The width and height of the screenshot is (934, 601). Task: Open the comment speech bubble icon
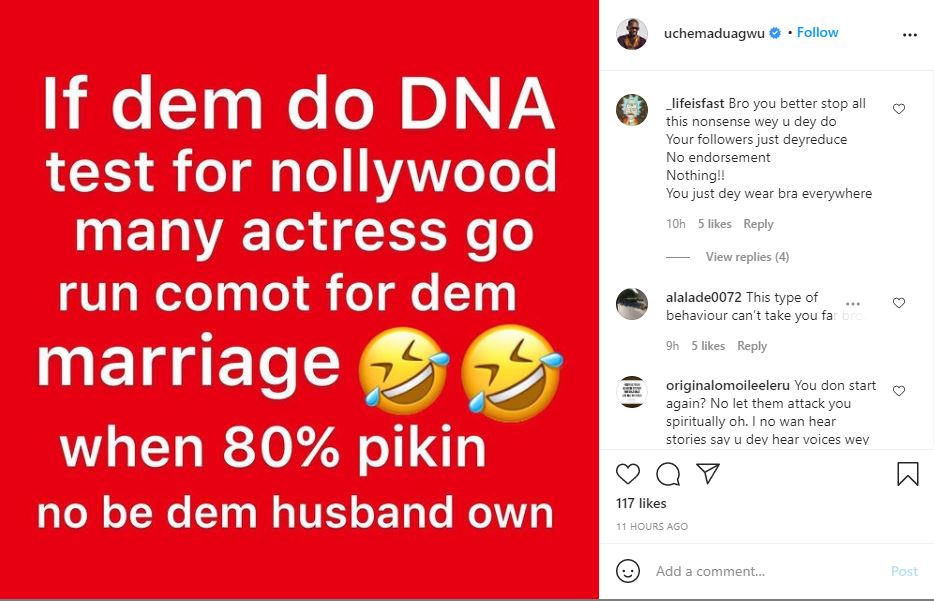[668, 474]
